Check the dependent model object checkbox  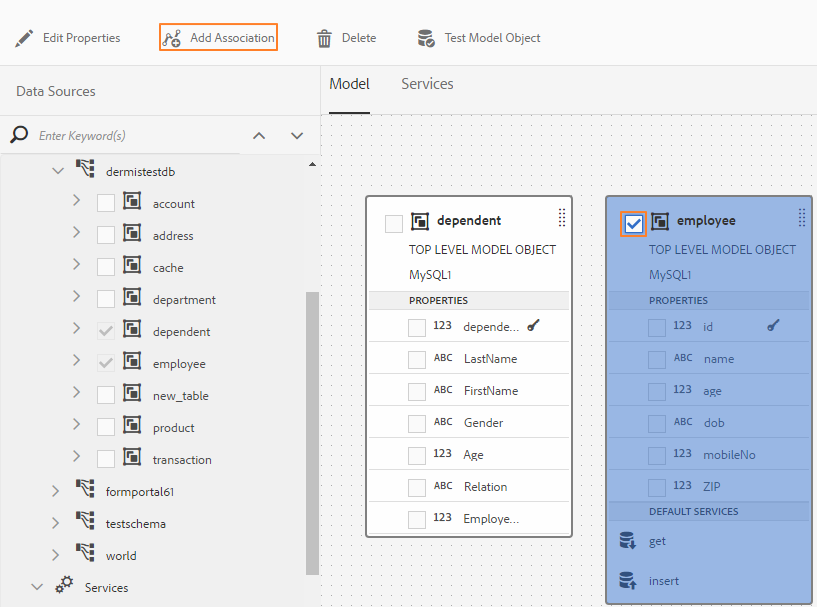click(393, 224)
